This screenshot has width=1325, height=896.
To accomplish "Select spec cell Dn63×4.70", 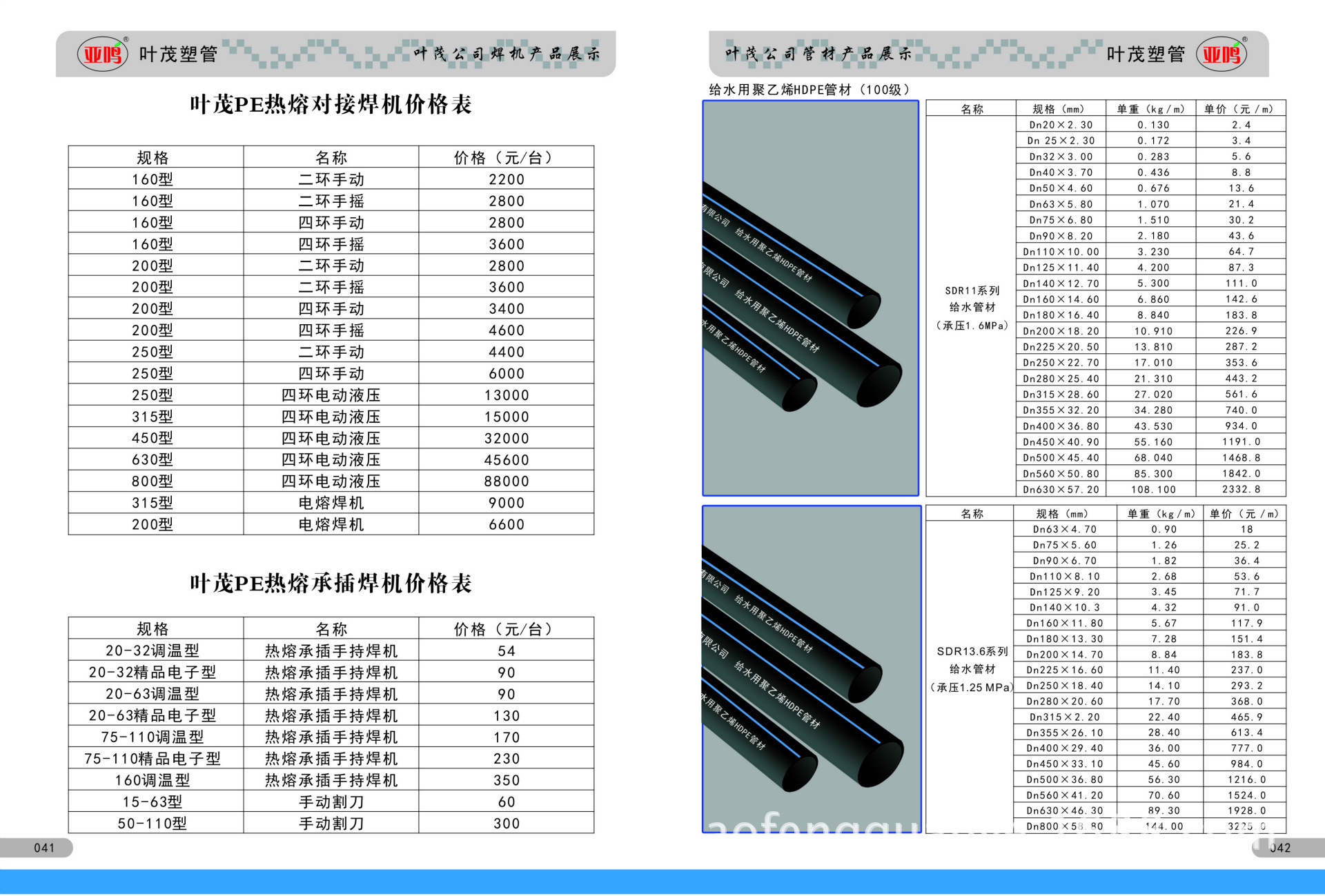I will 1065,529.
